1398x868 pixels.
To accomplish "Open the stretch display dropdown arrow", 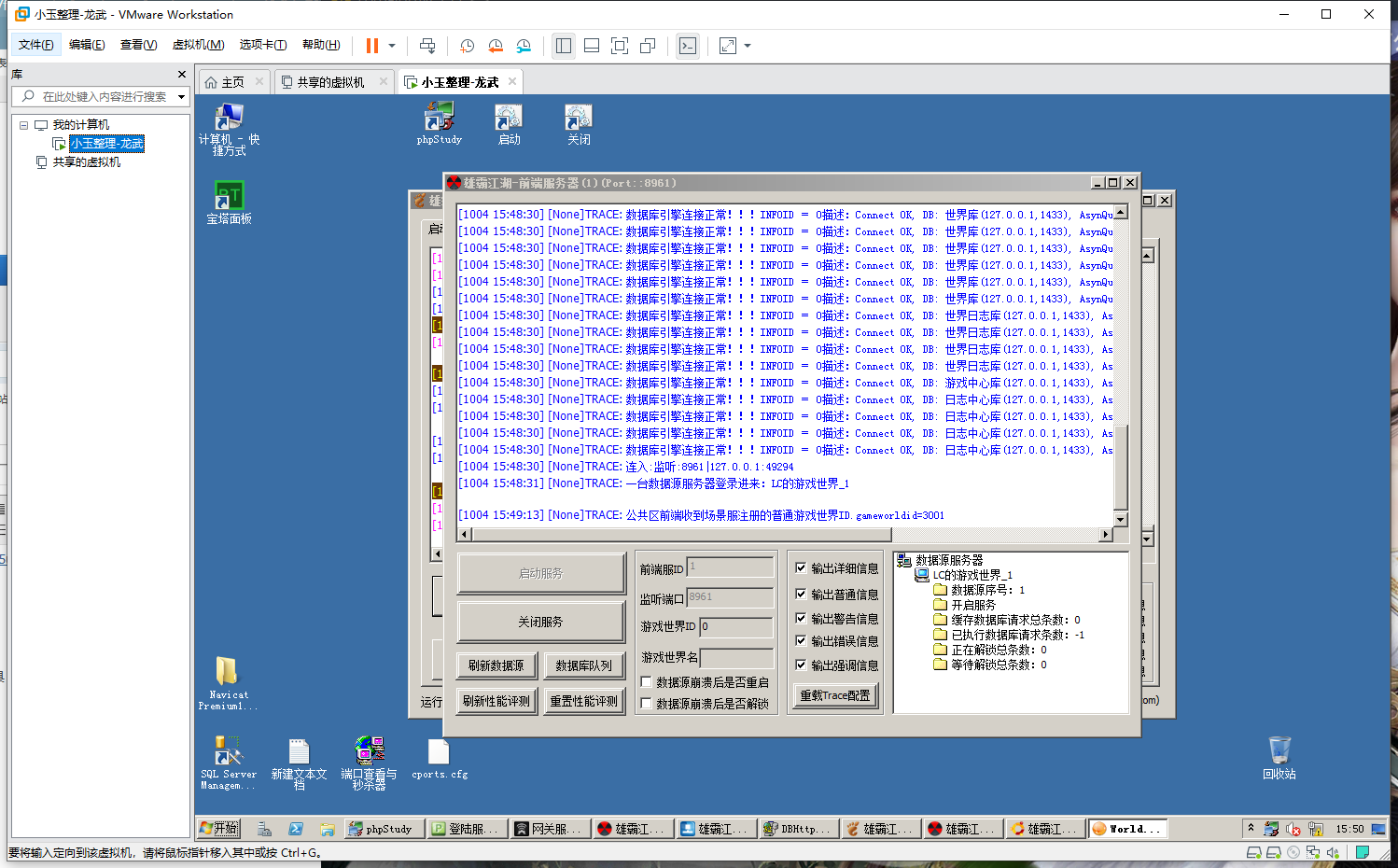I will [x=748, y=46].
